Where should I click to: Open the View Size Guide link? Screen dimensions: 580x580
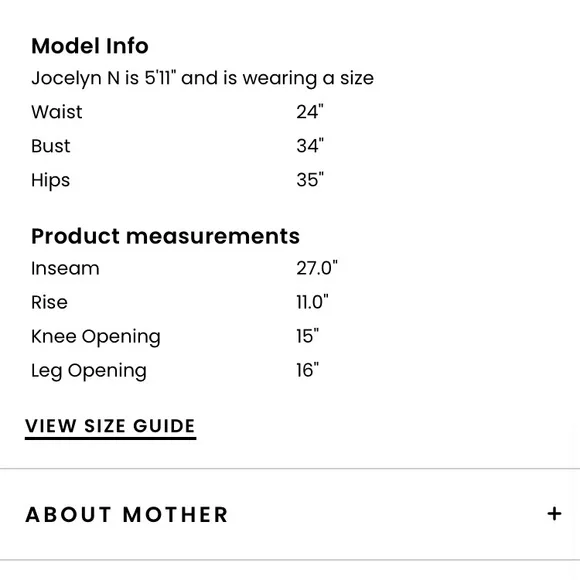(110, 428)
